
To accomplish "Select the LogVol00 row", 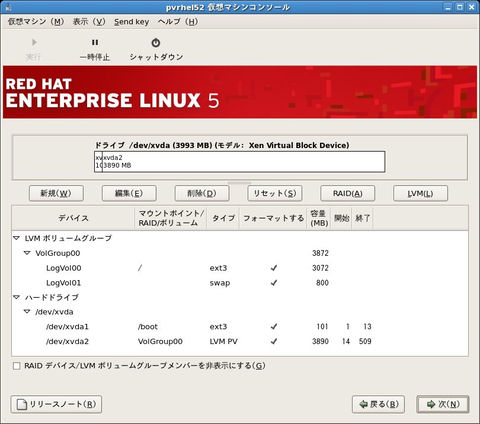I will 240,268.
